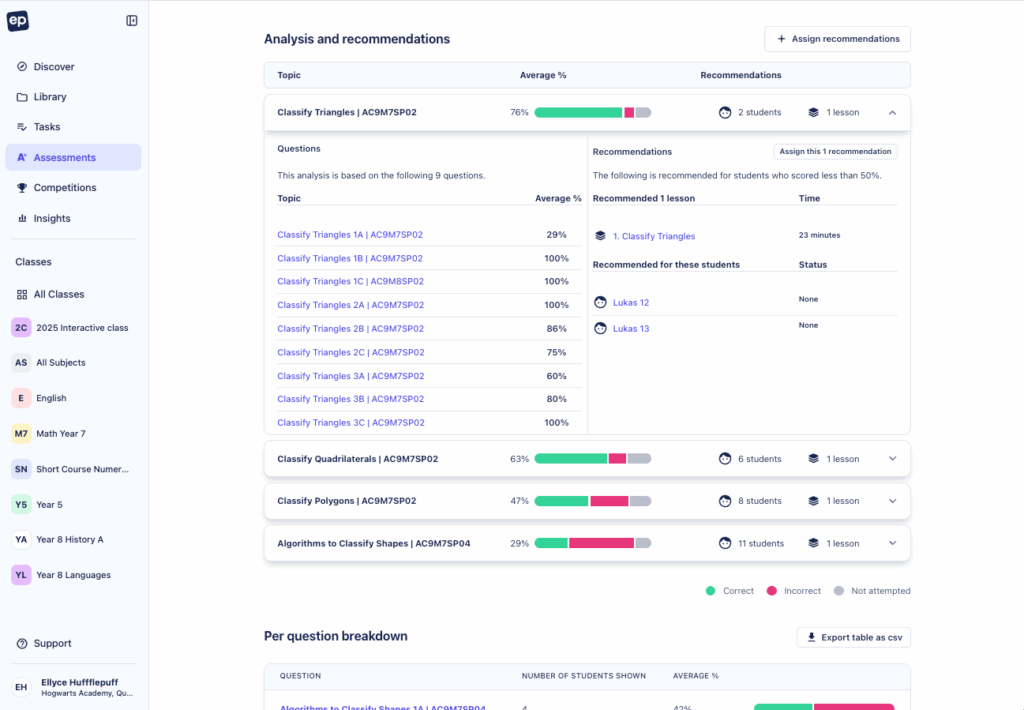Collapse the Classify Triangles row
Screen dimensions: 1024x710
click(x=893, y=113)
